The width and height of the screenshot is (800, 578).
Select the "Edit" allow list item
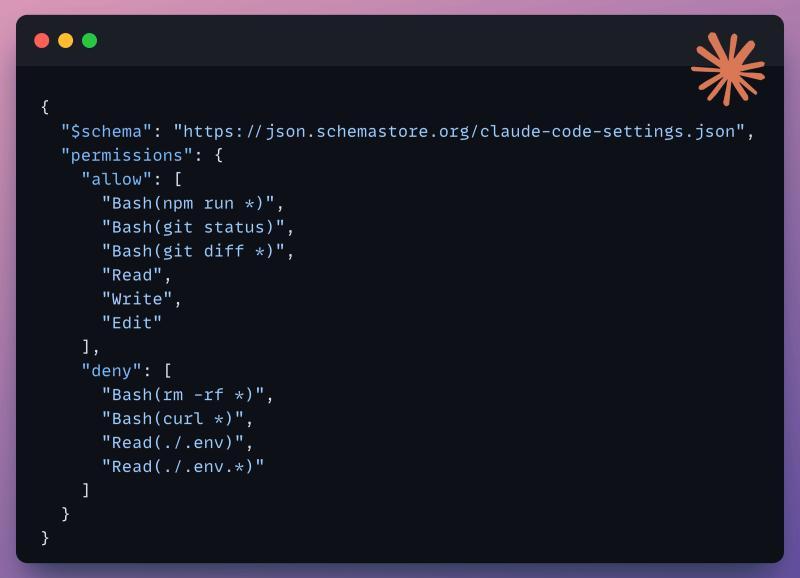tap(131, 323)
